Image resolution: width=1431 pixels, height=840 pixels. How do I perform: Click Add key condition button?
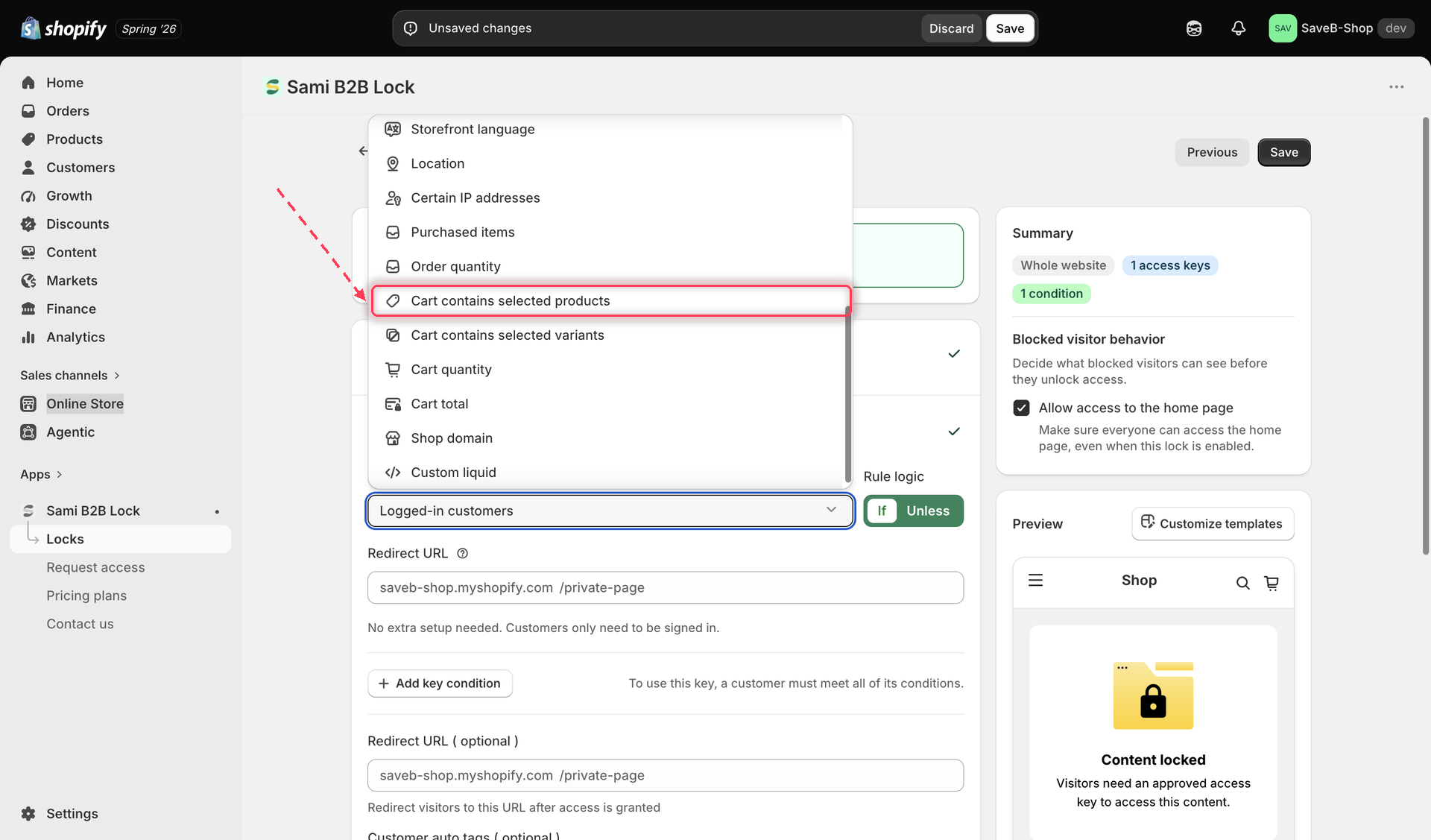(440, 683)
